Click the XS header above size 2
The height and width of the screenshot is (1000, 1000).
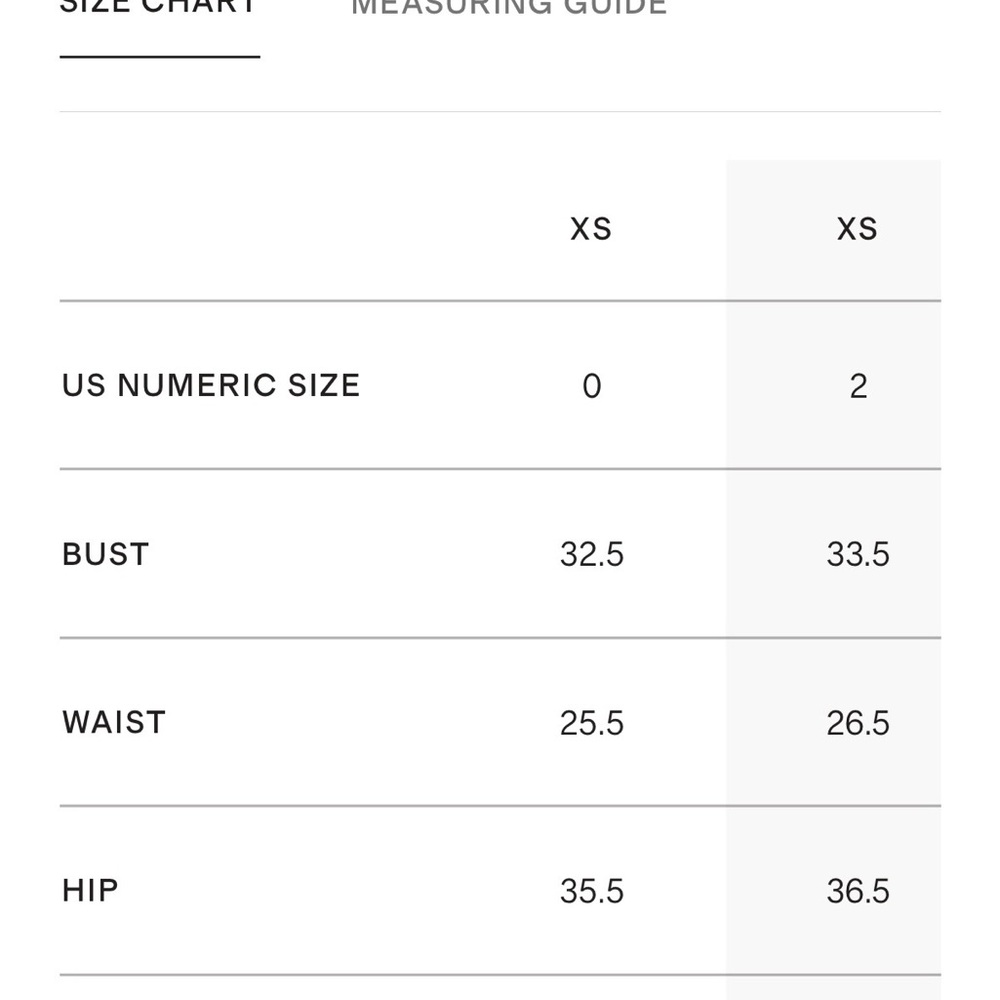click(x=857, y=229)
